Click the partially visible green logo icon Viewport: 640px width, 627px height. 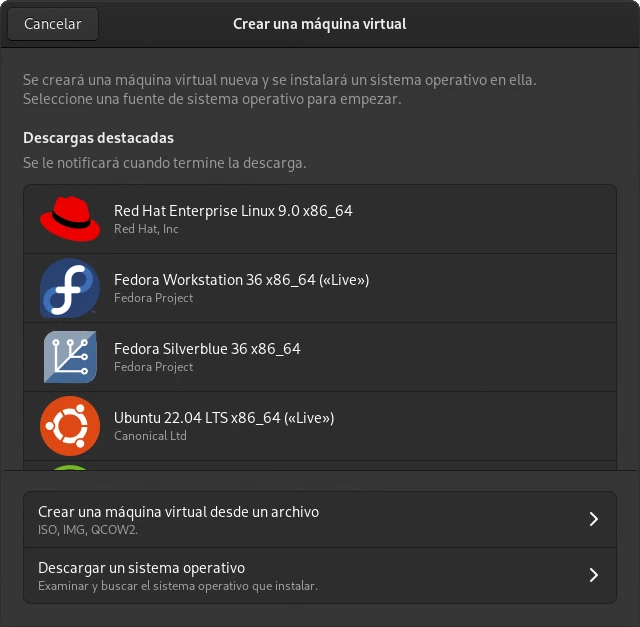tap(70, 466)
